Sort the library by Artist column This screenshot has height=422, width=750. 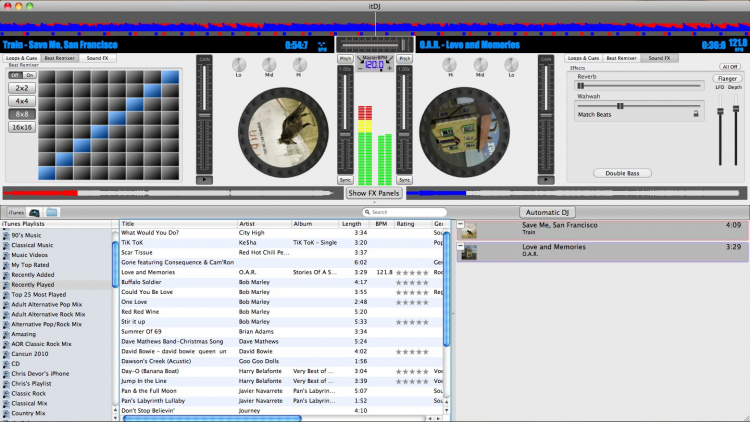point(264,223)
